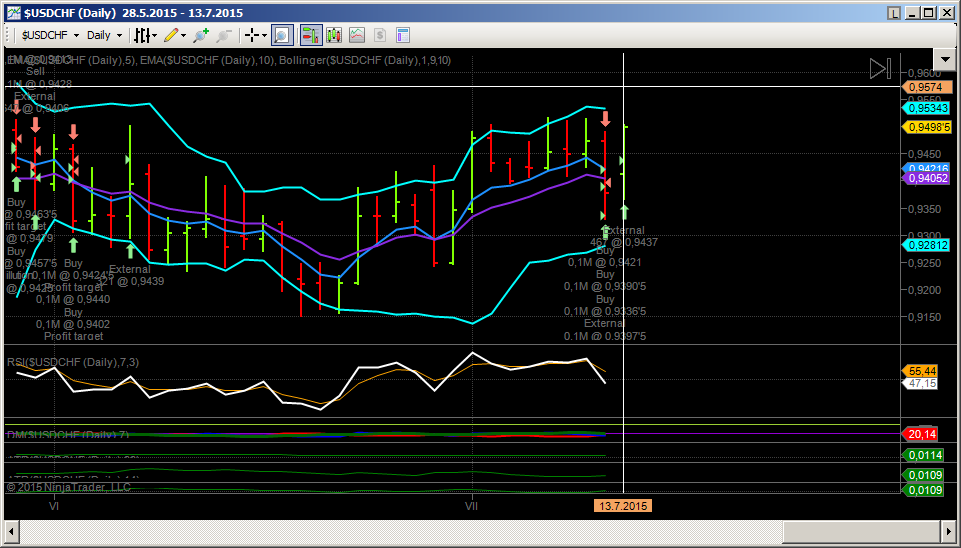Click the RSI($USDCHF (Daily),7,3) indicator label
The image size is (961, 548).
tap(73, 362)
